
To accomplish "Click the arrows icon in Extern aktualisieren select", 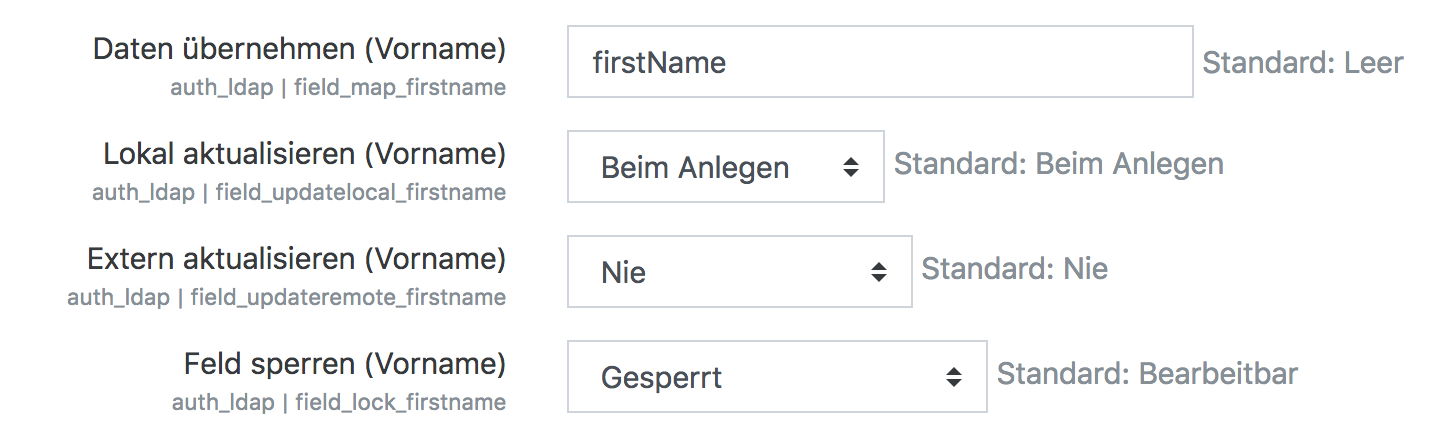I will [x=879, y=271].
